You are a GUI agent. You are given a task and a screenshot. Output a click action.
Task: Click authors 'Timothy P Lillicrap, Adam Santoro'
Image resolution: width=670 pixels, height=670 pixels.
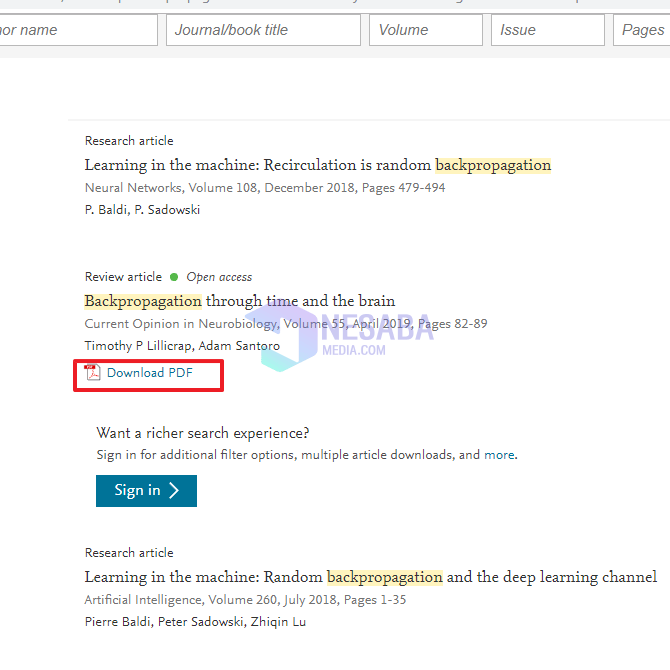point(182,346)
